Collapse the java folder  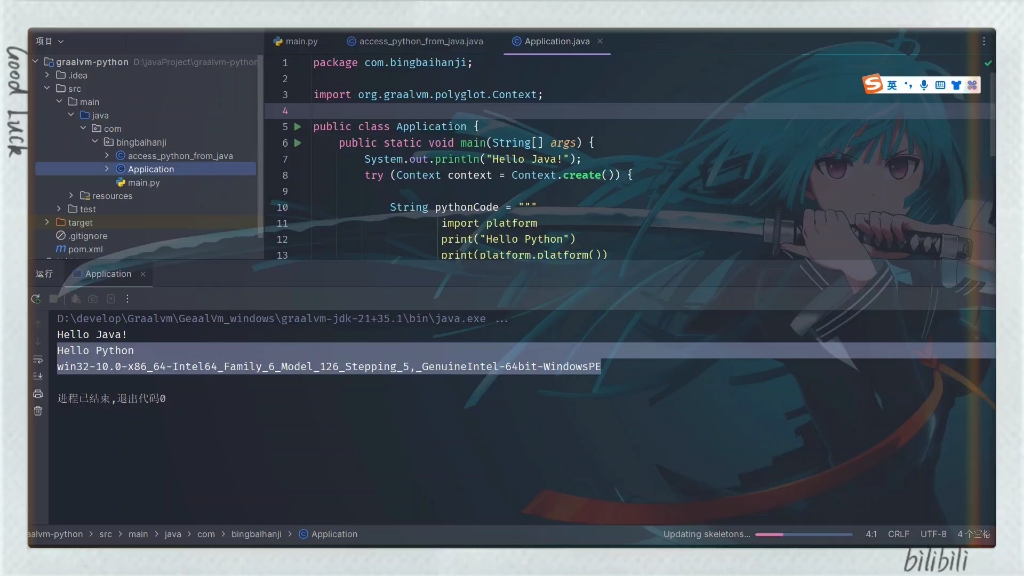[x=71, y=115]
